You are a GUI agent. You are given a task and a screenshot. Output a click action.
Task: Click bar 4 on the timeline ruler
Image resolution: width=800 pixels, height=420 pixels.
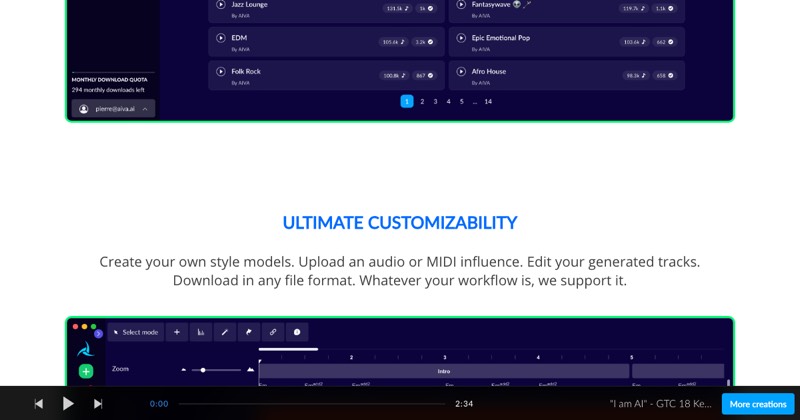point(538,357)
